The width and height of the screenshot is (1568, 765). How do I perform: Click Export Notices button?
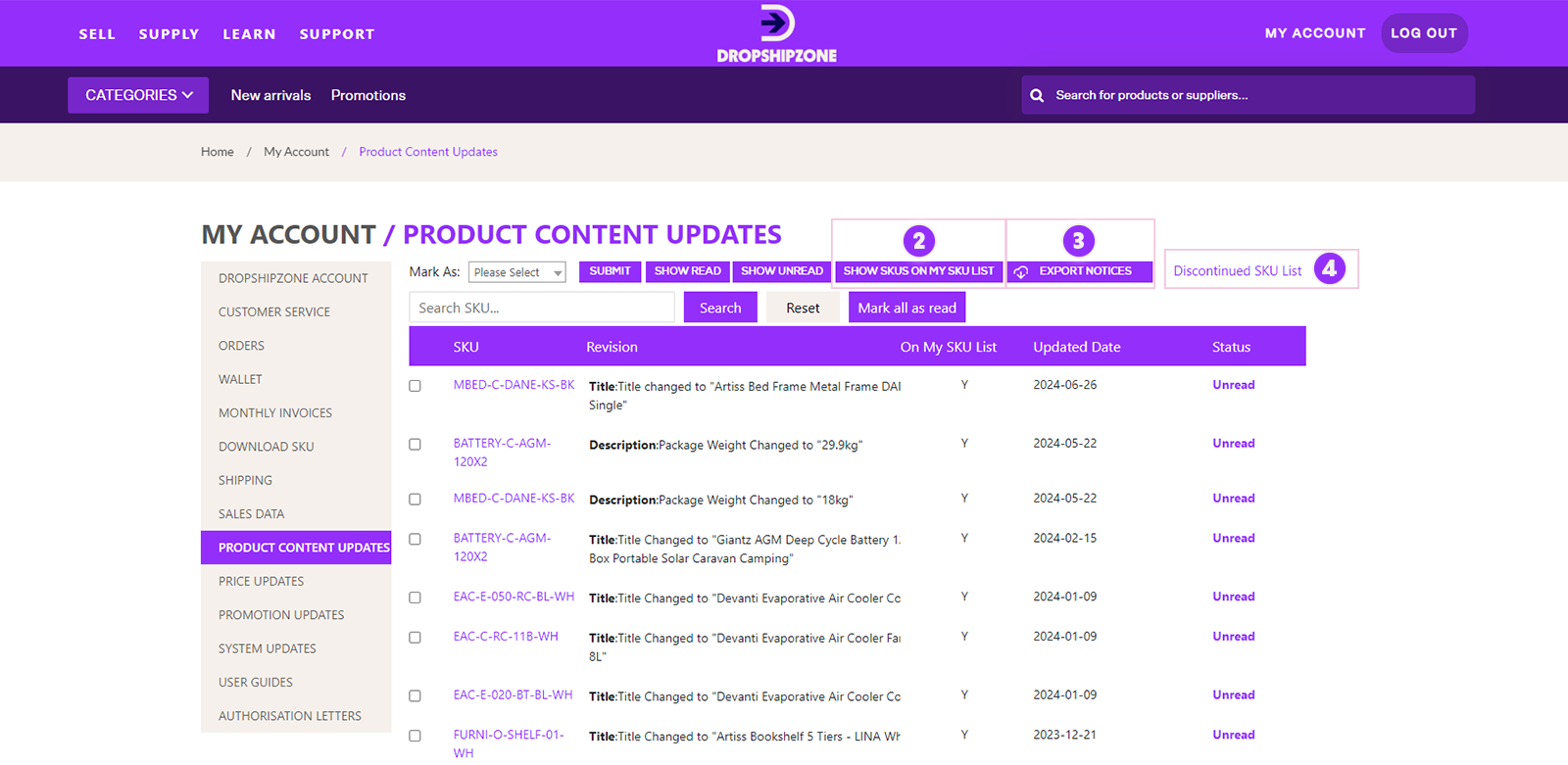coord(1080,271)
